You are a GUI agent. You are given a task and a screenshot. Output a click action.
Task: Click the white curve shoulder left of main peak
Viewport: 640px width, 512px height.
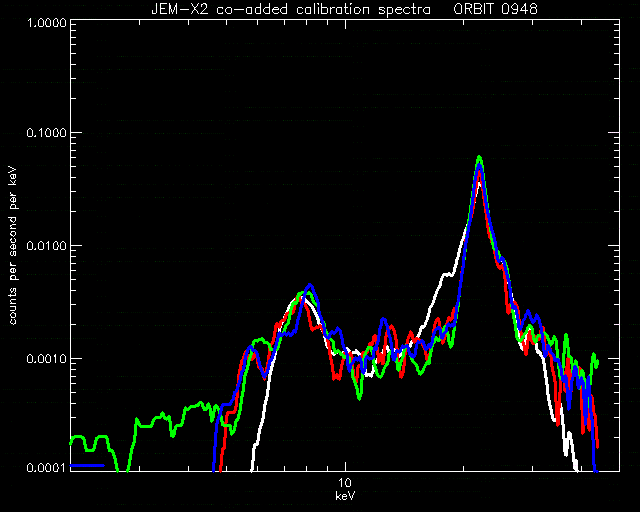(448, 274)
